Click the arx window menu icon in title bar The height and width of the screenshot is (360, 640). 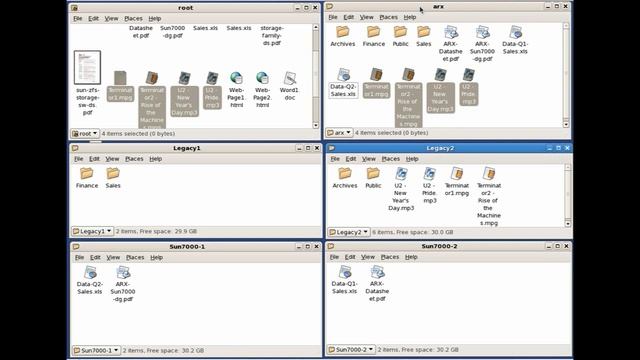(x=329, y=7)
